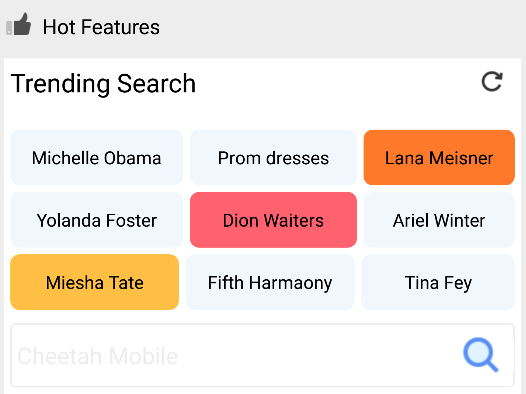Click the Cheetah Mobile placeholder text
The height and width of the screenshot is (394, 526).
[x=98, y=356]
